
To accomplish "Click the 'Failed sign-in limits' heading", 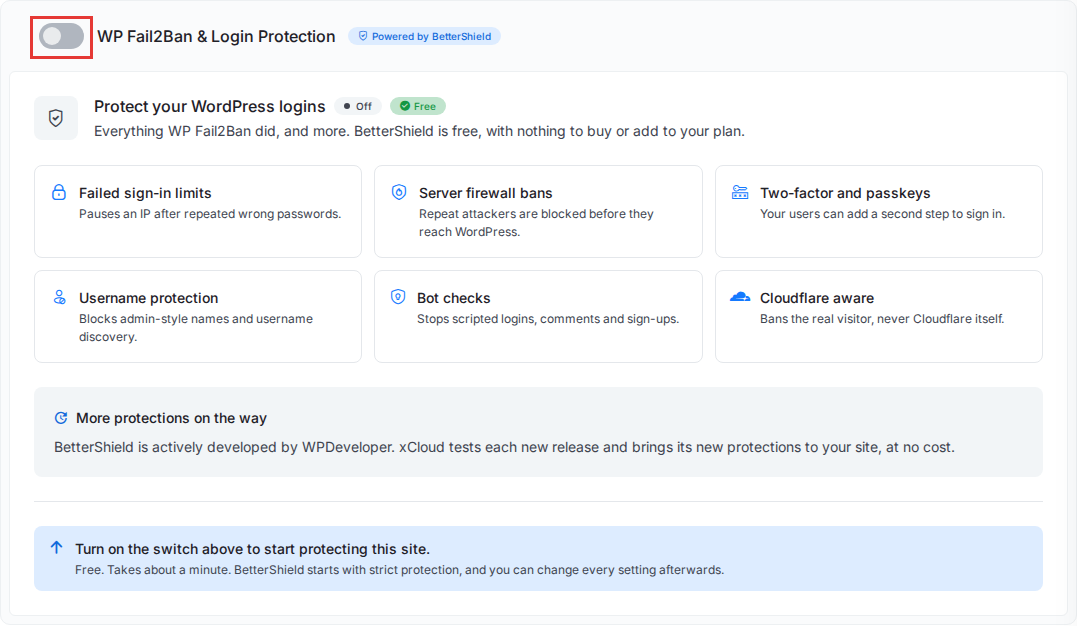I will coord(145,193).
